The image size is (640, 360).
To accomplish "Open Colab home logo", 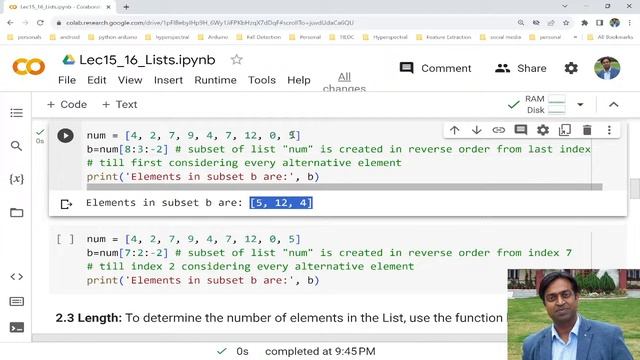I will coord(29,67).
